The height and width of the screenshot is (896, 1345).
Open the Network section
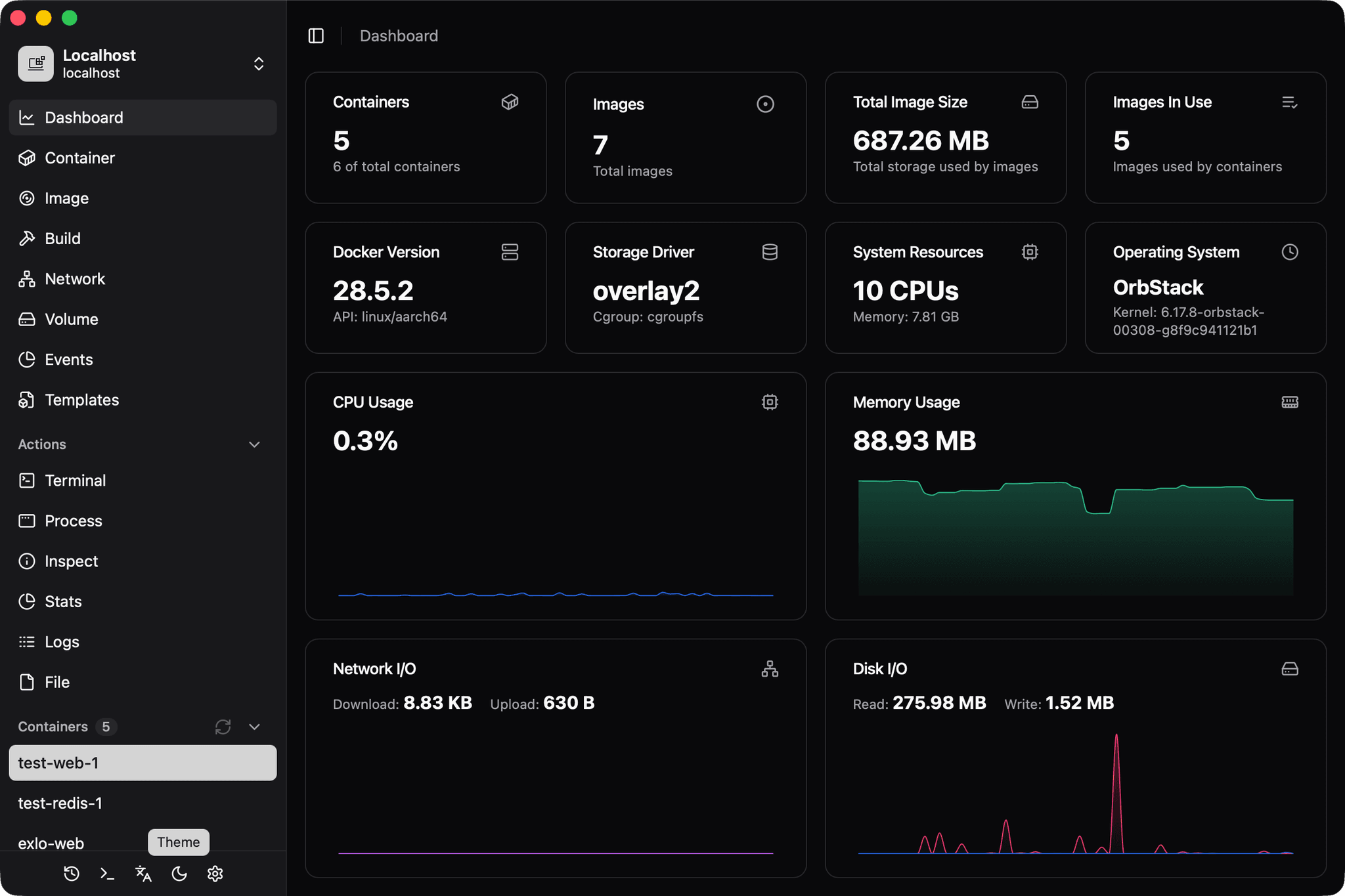[x=74, y=278]
